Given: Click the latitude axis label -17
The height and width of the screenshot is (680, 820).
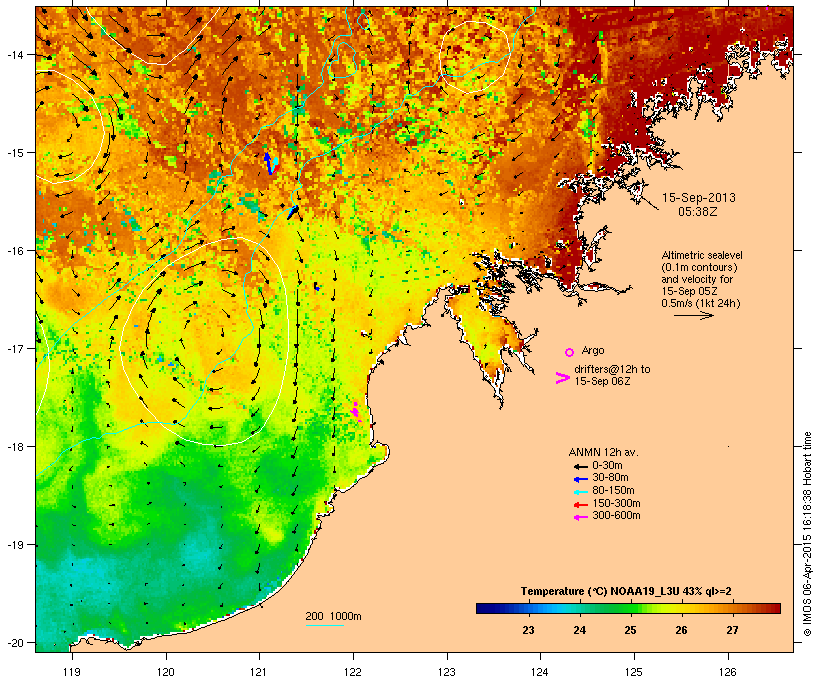Looking at the screenshot, I should (14, 348).
